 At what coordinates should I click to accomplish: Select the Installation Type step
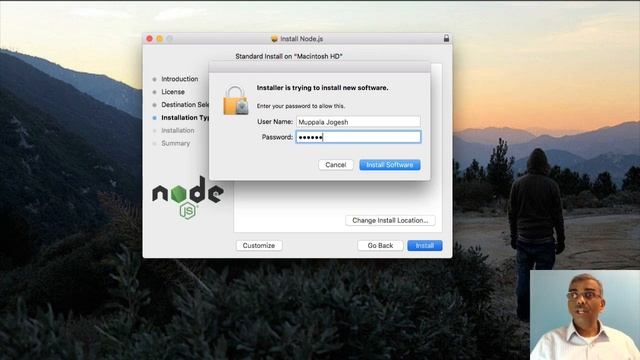point(185,118)
